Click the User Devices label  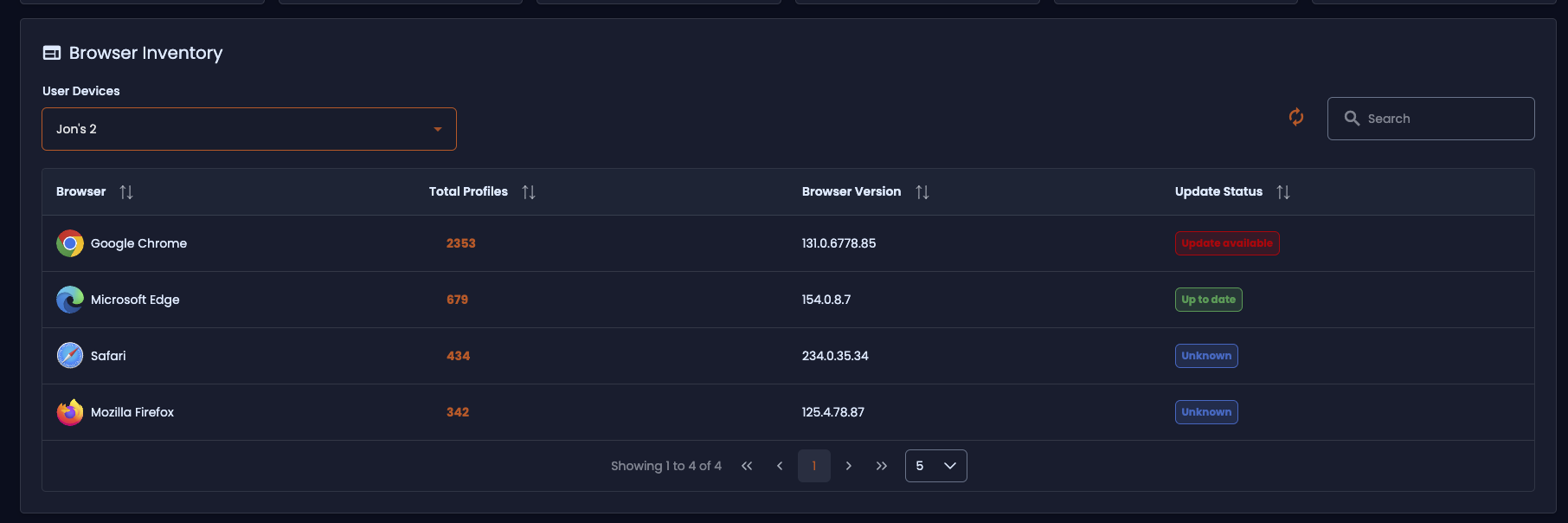click(81, 91)
